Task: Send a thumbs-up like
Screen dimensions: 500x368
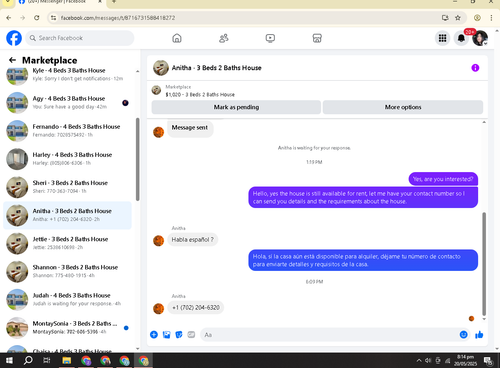Action: point(479,335)
